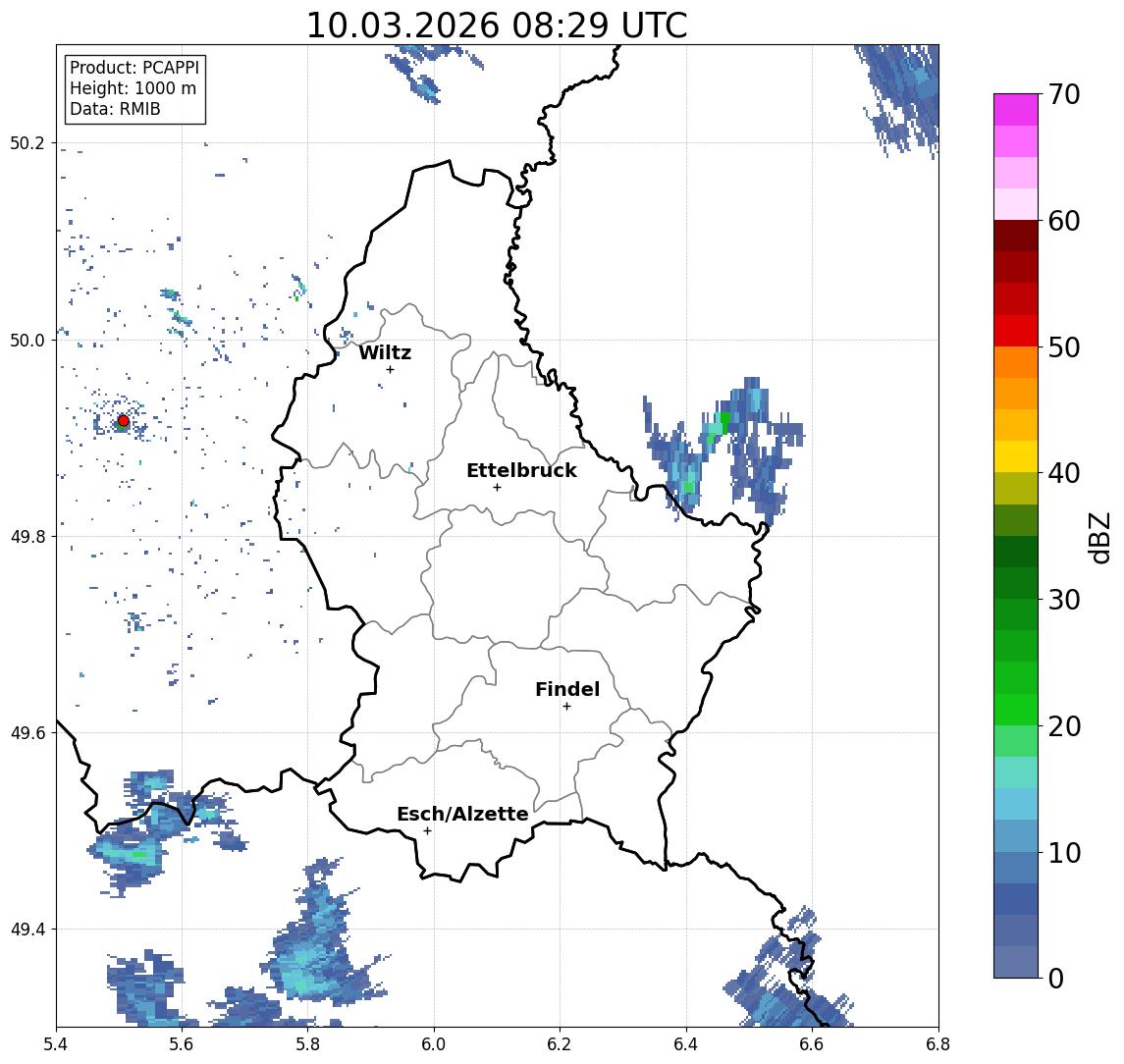Click the longitude axis label 5.6
Screen dimensions: 1124x1064
(182, 1044)
